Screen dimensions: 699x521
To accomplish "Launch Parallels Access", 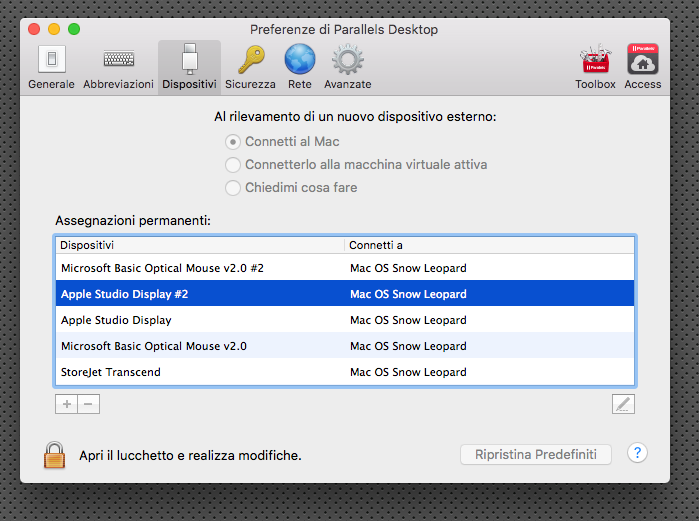I will point(642,67).
